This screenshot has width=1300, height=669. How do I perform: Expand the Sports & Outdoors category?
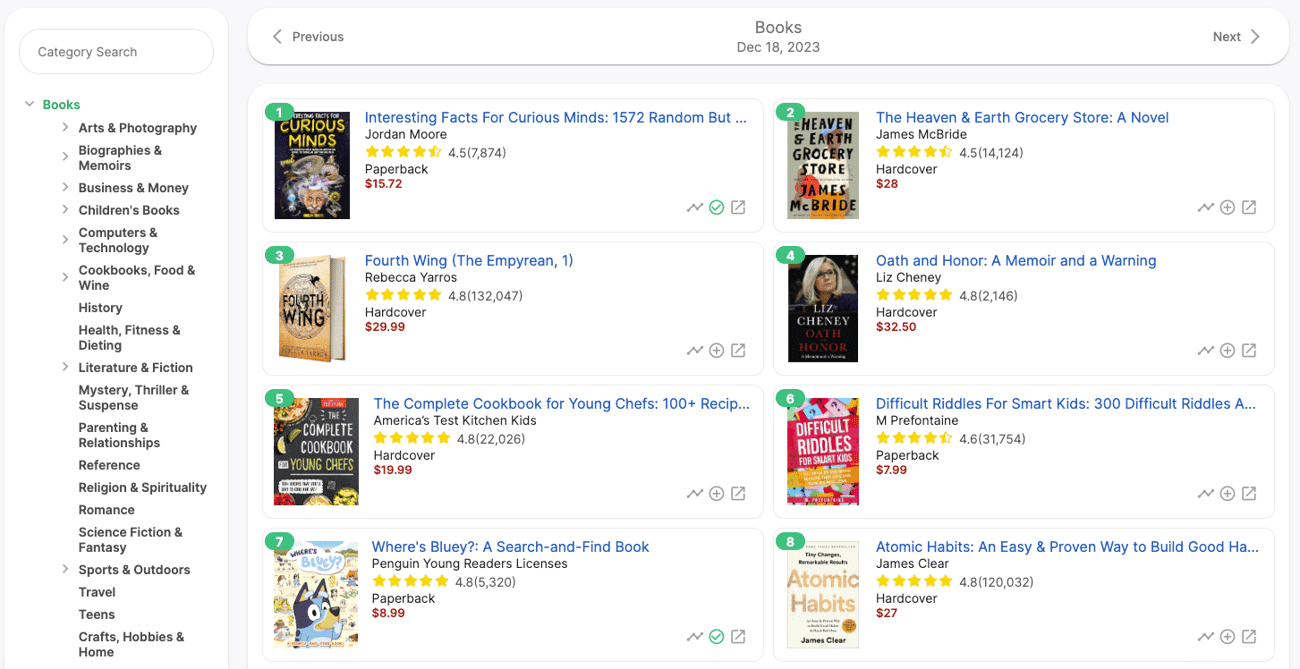point(65,569)
